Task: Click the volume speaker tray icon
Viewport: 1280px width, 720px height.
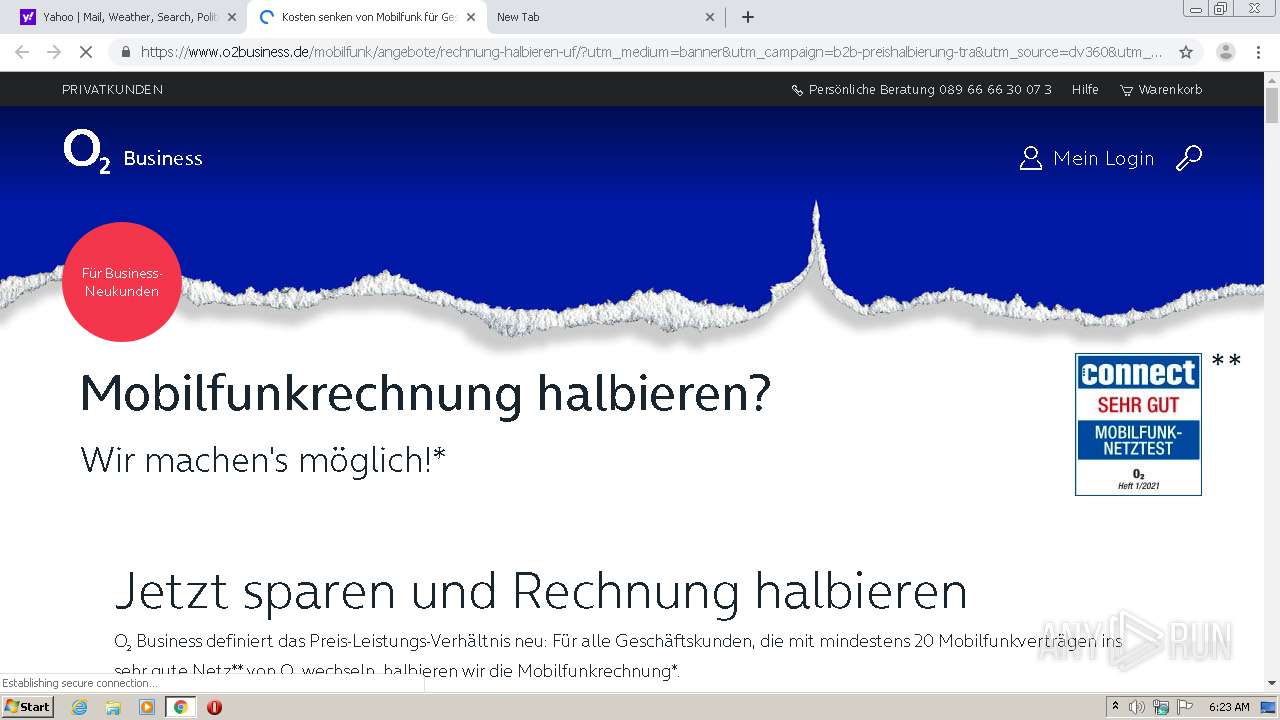Action: click(1137, 707)
